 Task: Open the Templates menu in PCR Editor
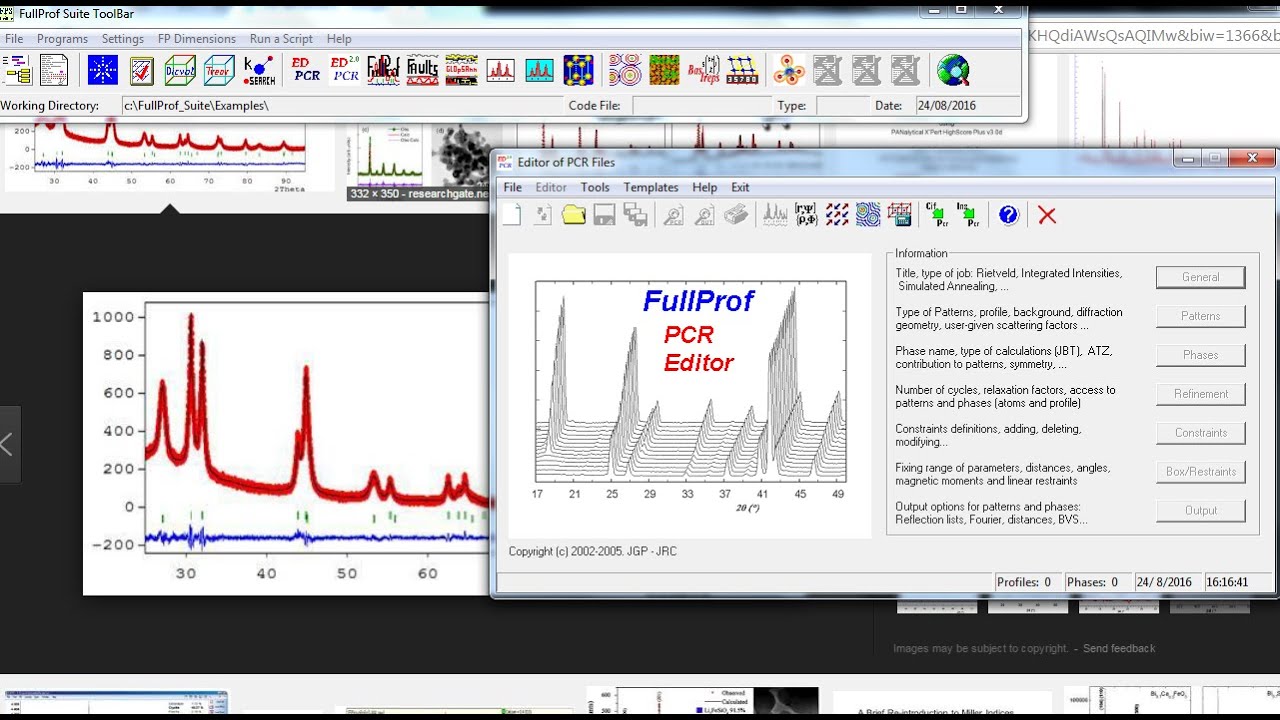click(651, 187)
